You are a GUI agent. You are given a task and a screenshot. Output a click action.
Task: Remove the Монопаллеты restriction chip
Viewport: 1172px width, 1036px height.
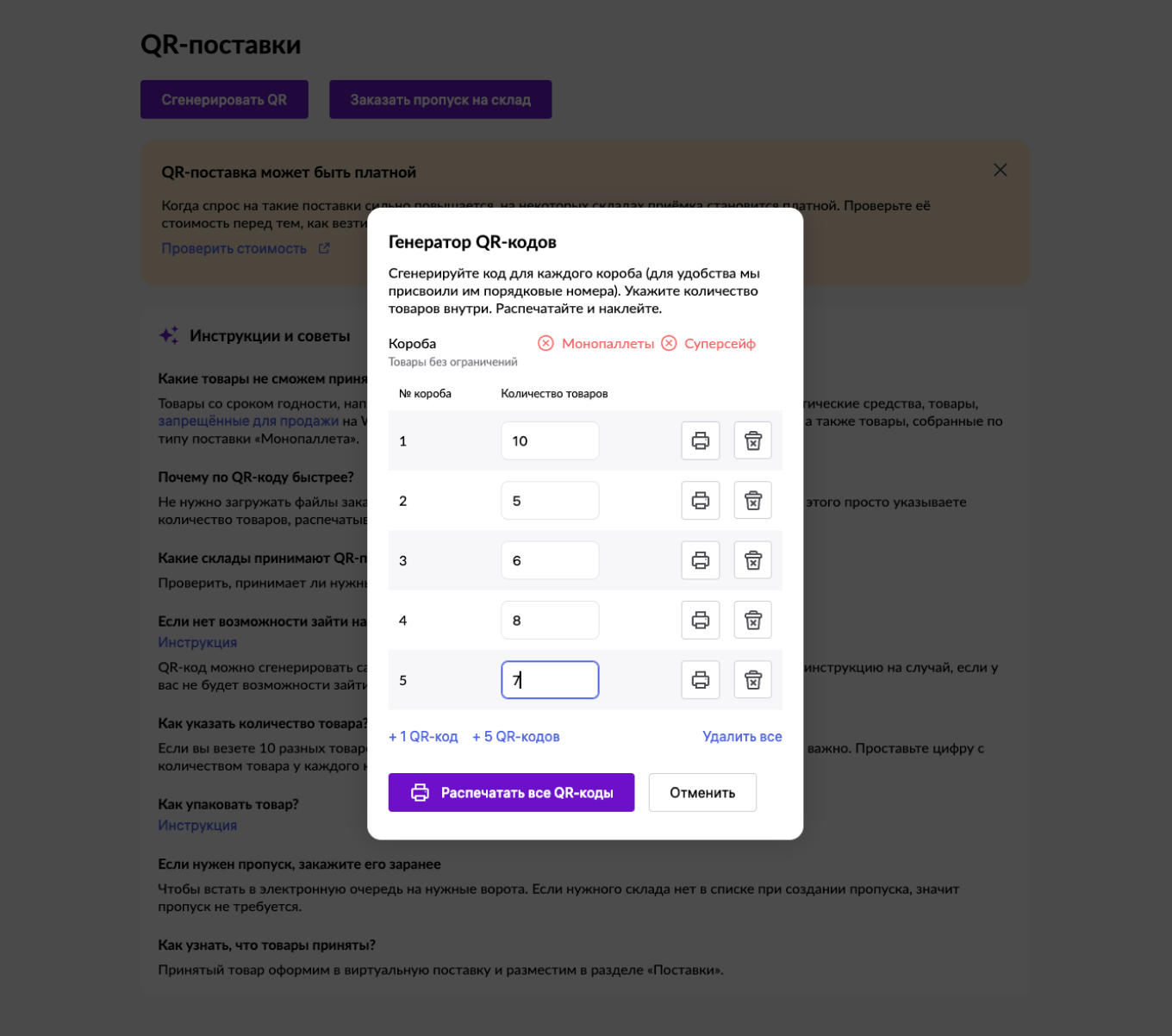(x=546, y=343)
